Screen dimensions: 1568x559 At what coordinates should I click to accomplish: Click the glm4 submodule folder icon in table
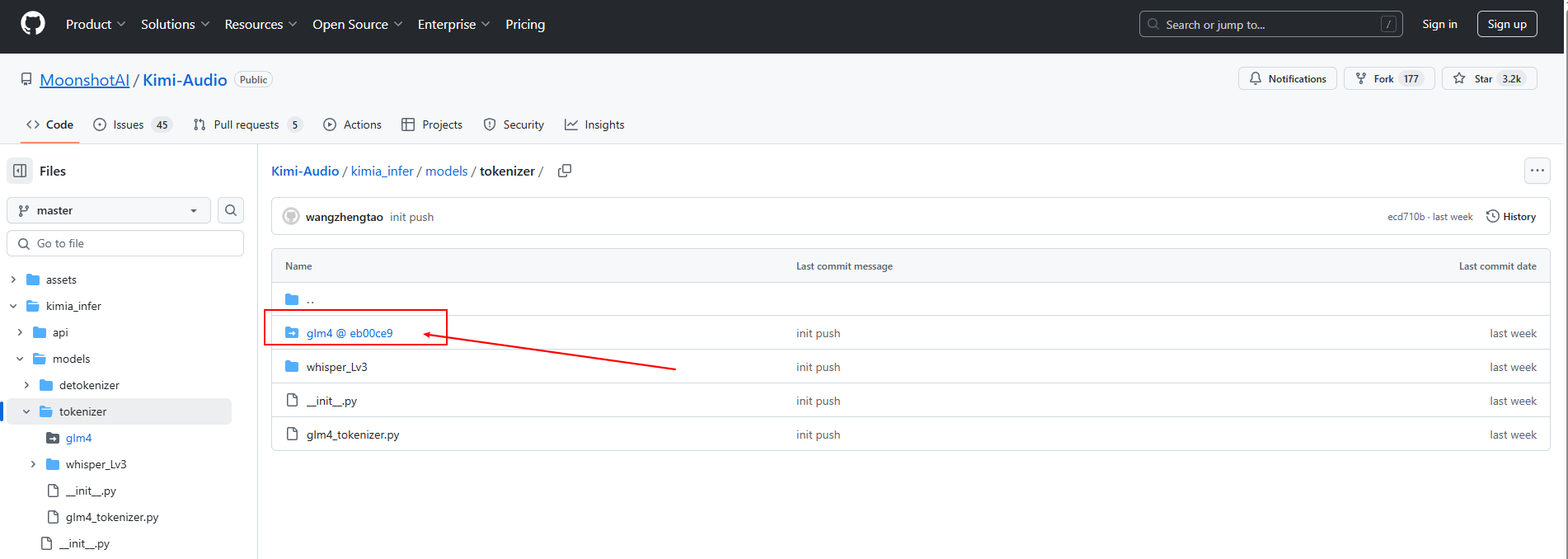(x=292, y=333)
